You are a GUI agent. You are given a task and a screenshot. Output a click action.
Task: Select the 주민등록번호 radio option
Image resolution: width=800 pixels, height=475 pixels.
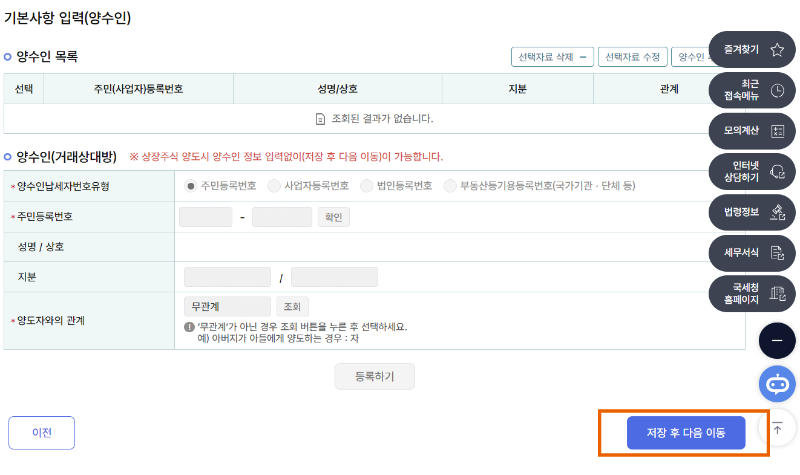pyautogui.click(x=190, y=186)
